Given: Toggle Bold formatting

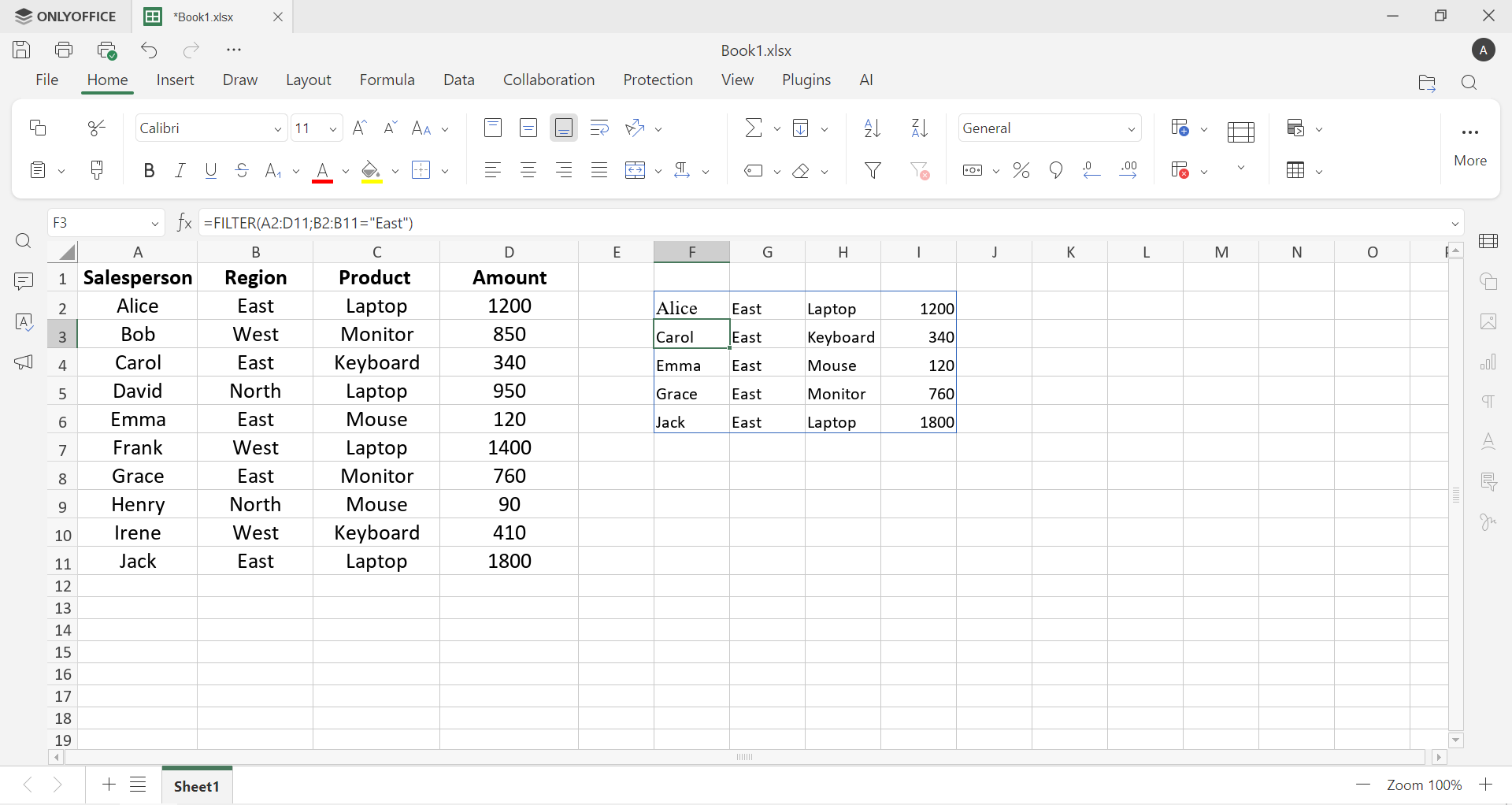Looking at the screenshot, I should coord(149,171).
